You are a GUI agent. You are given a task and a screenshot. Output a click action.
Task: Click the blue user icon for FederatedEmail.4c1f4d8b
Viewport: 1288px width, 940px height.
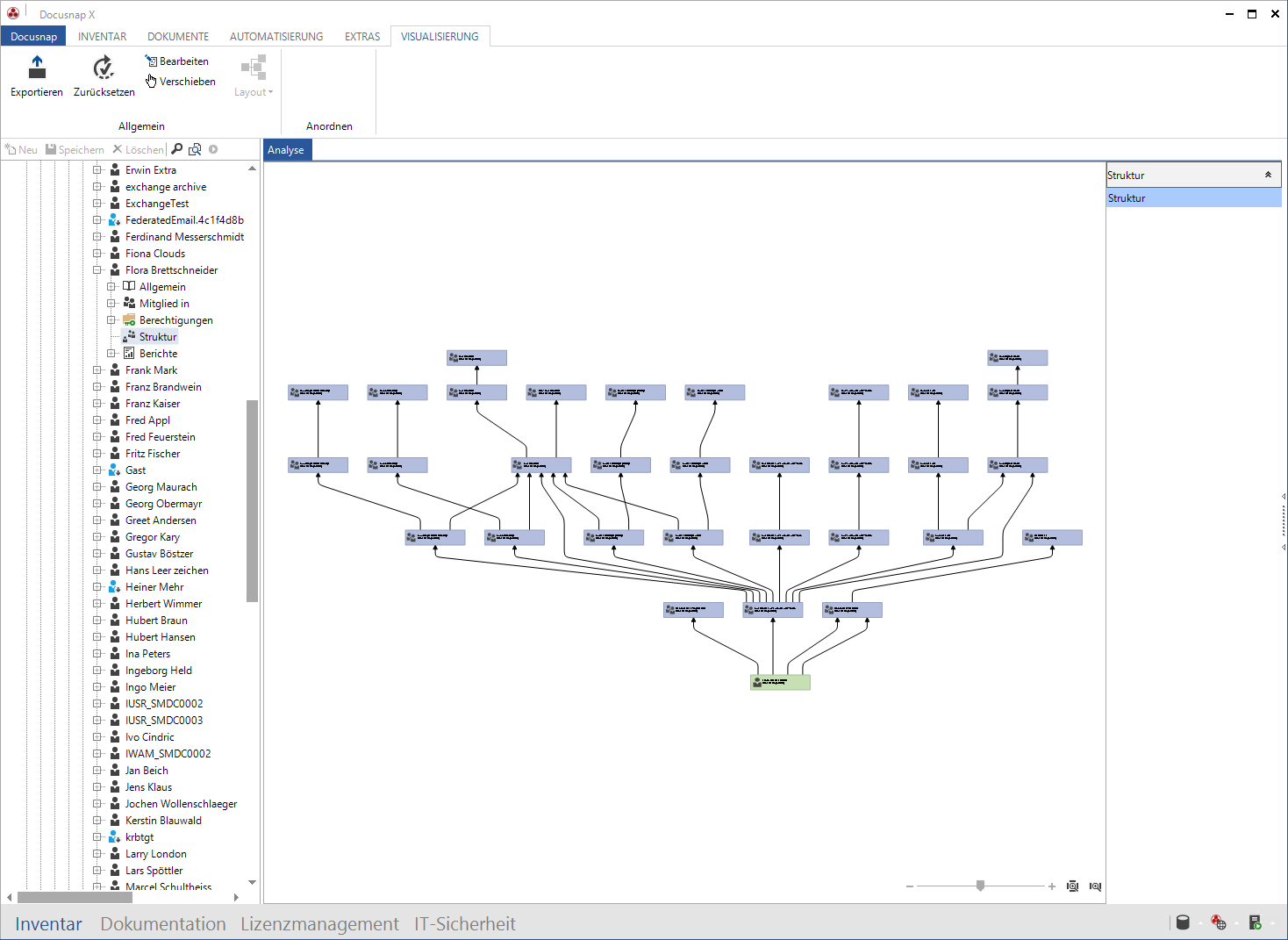click(115, 220)
